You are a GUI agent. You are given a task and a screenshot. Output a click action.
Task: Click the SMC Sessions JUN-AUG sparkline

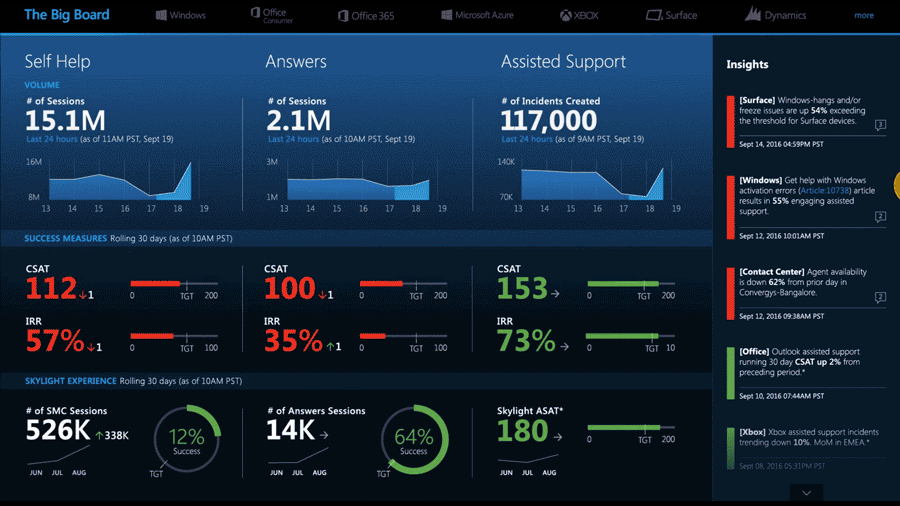point(58,455)
